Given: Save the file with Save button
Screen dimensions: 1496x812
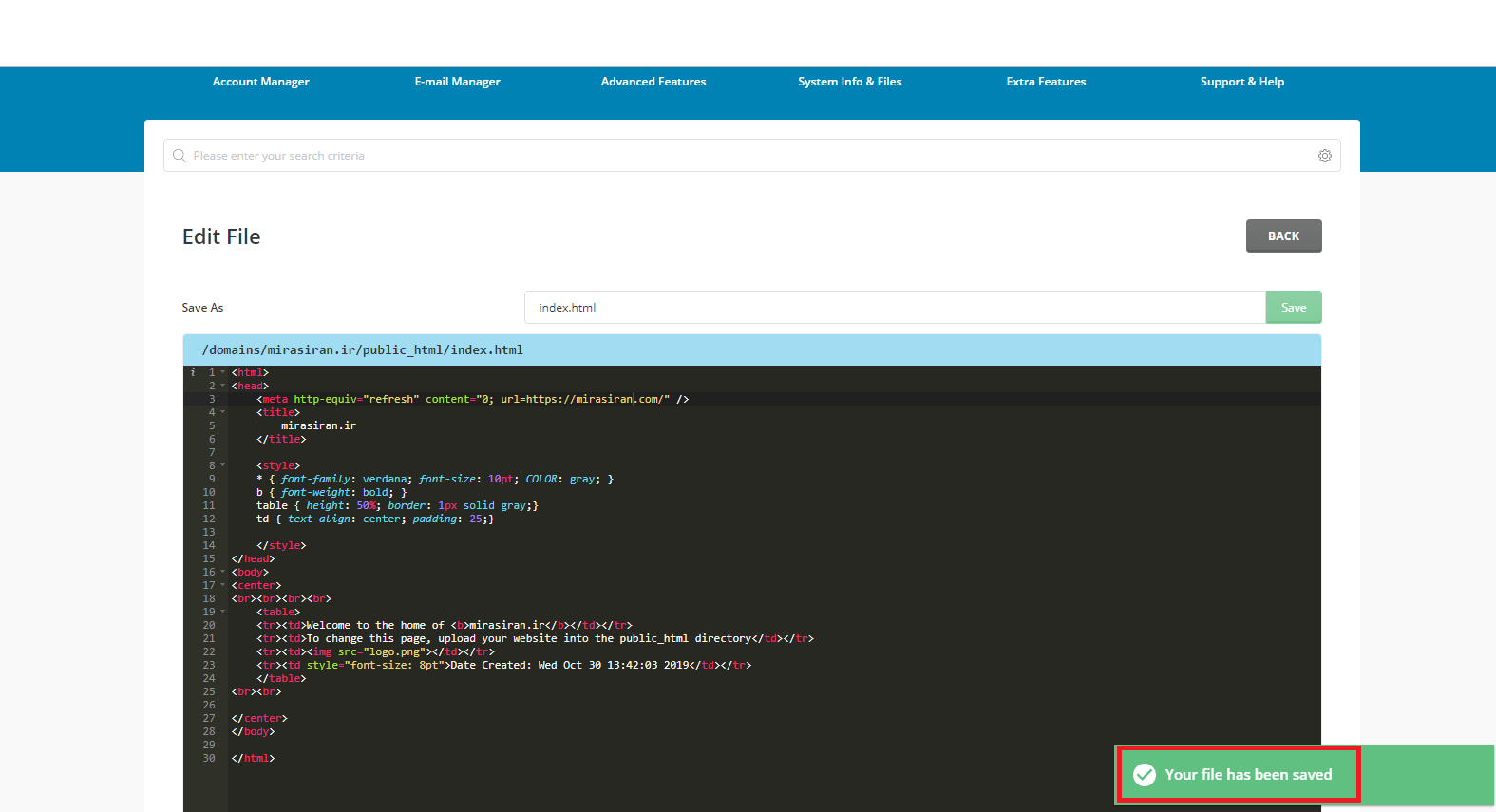Looking at the screenshot, I should [x=1294, y=308].
